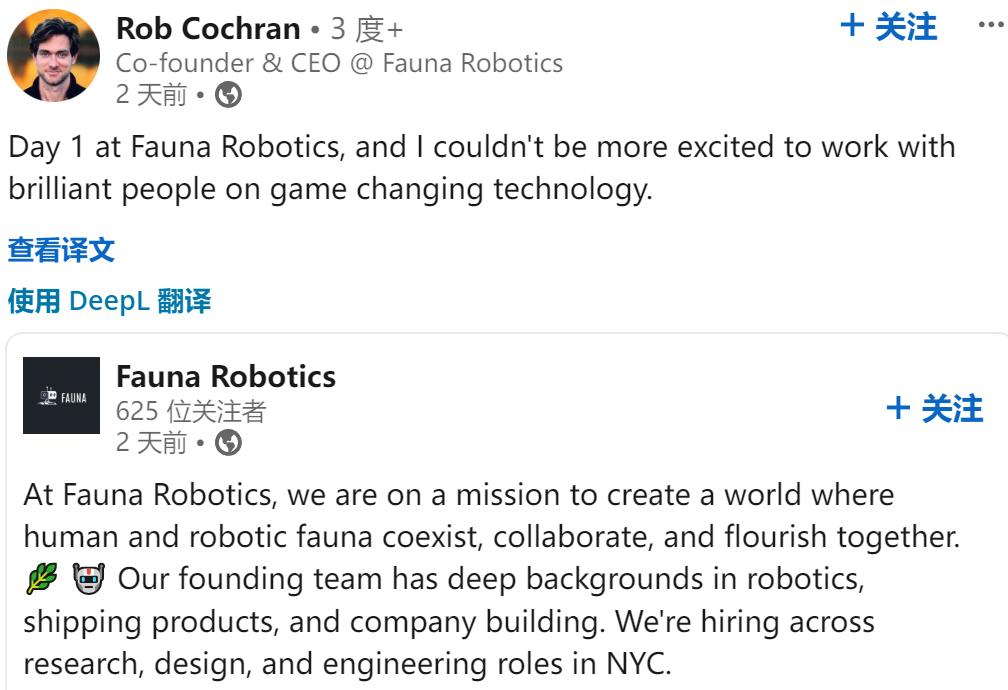Click the 3 度+ connection degree label
This screenshot has height=690, width=1008.
[366, 29]
